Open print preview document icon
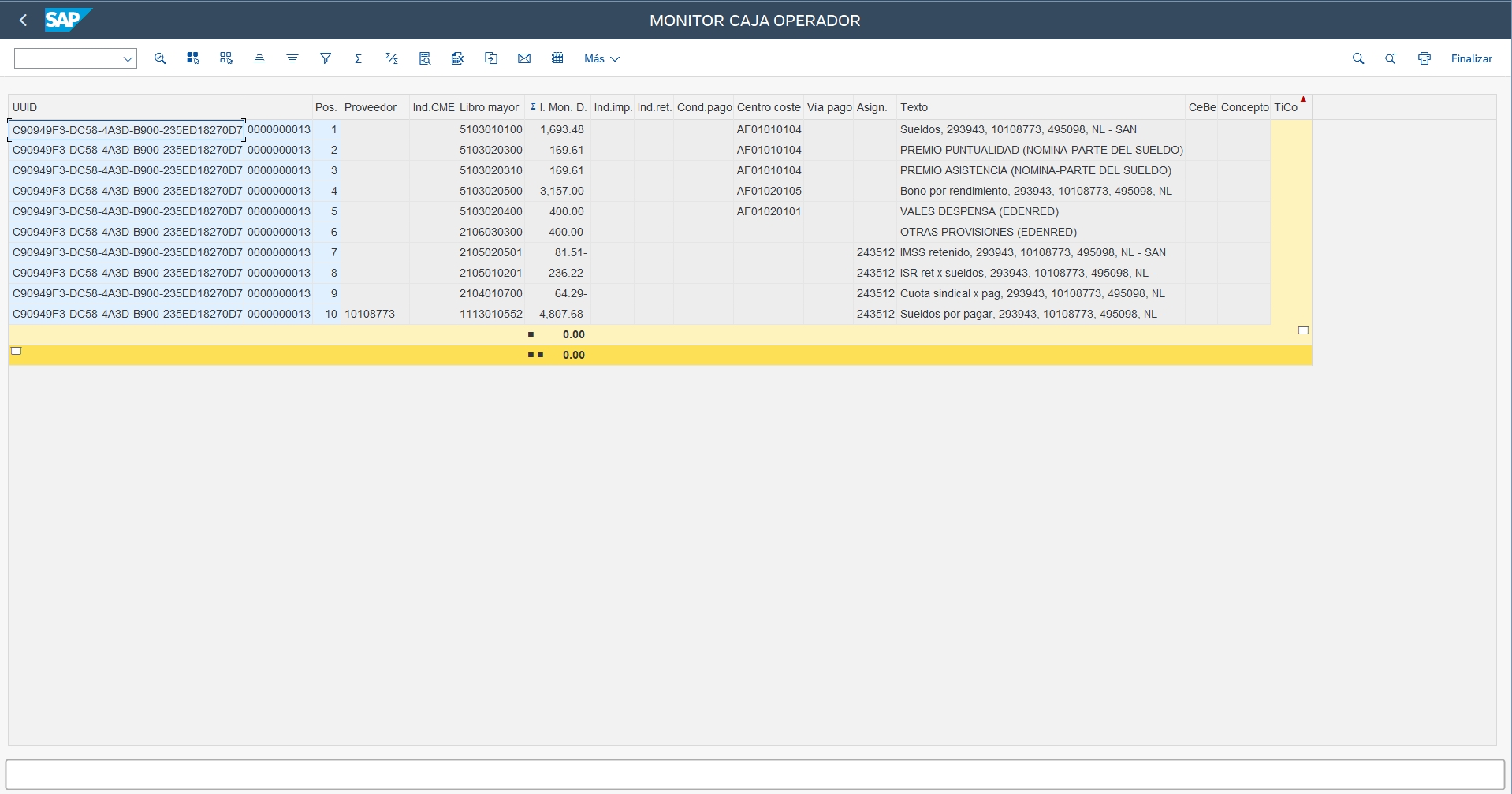 point(424,58)
